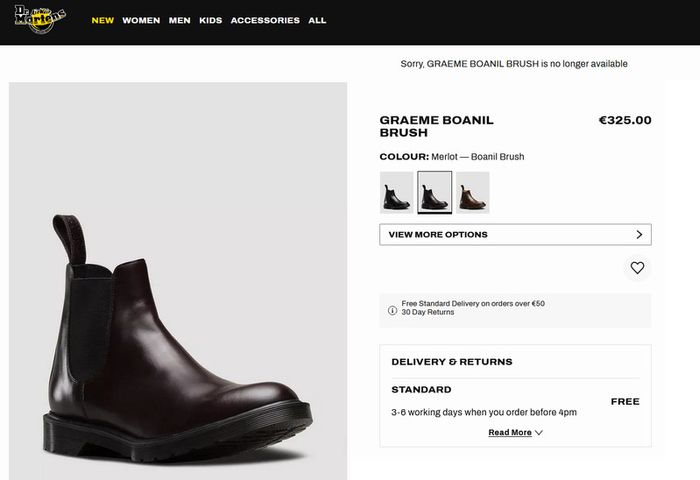
Task: Select the black boot colour swatch
Action: click(x=396, y=192)
